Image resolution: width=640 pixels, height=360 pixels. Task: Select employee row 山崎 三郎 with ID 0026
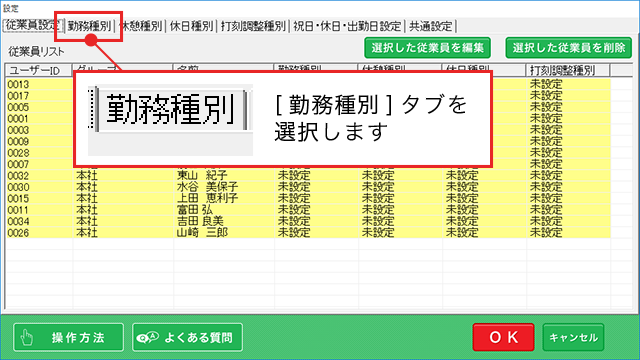pyautogui.click(x=308, y=233)
